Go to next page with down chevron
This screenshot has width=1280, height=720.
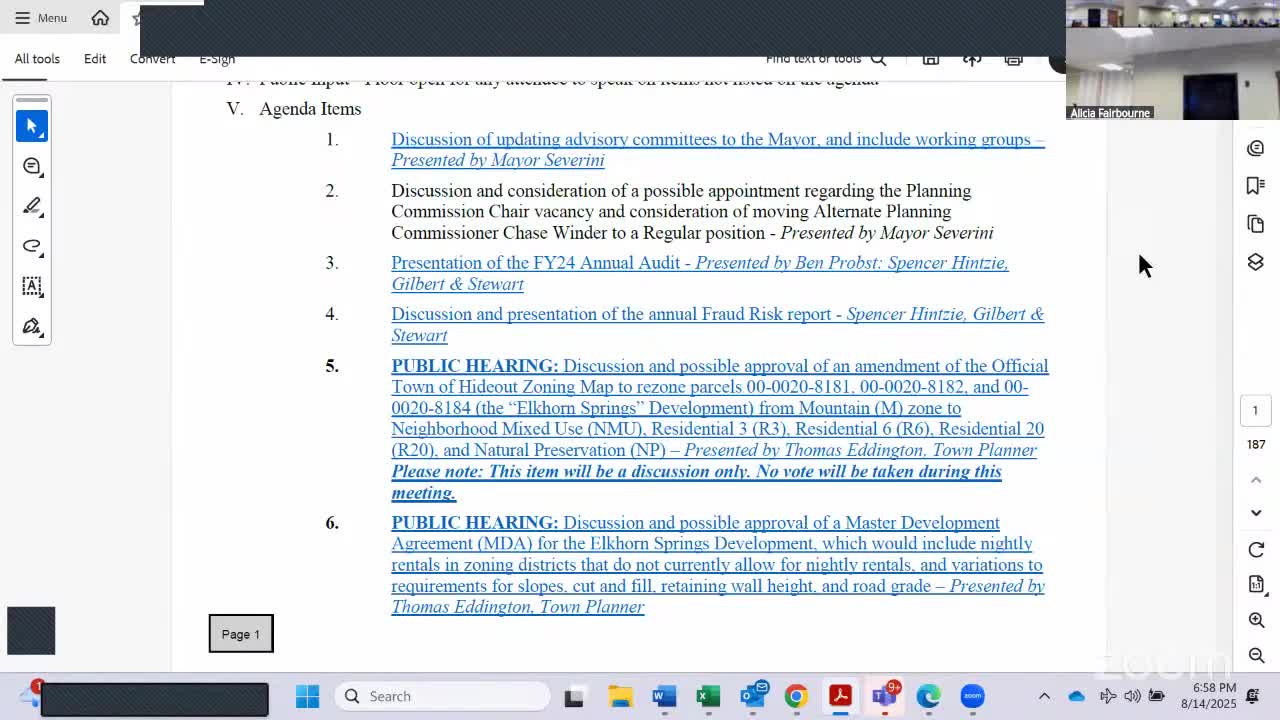[1256, 513]
